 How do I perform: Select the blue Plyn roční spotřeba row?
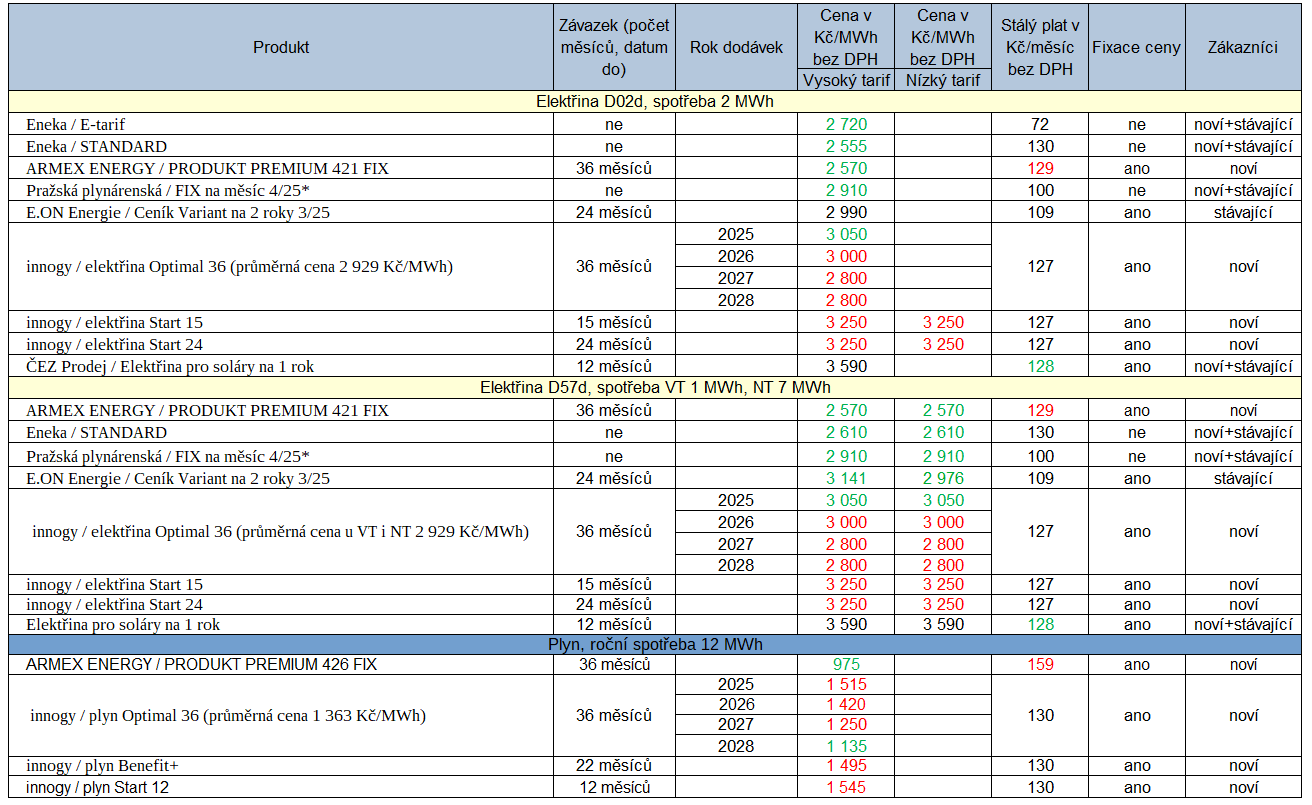(655, 645)
